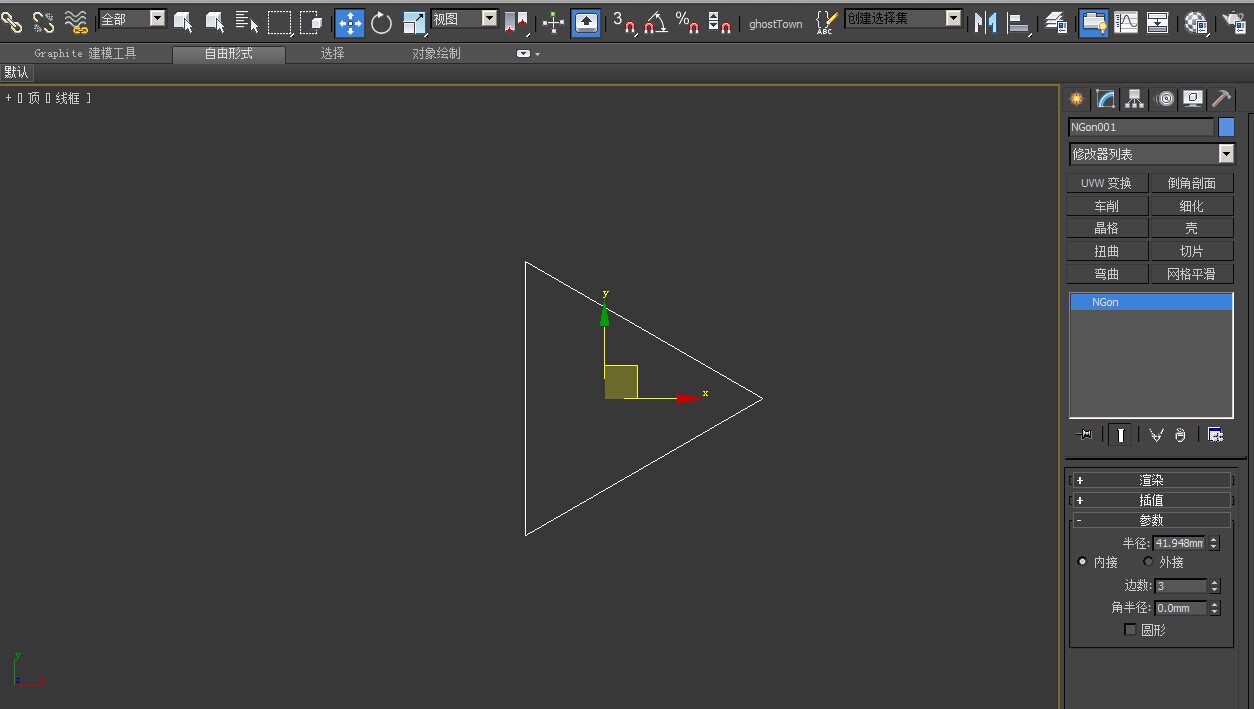This screenshot has width=1254, height=709.
Task: Expand the 插值 rollout
Action: tap(1151, 500)
